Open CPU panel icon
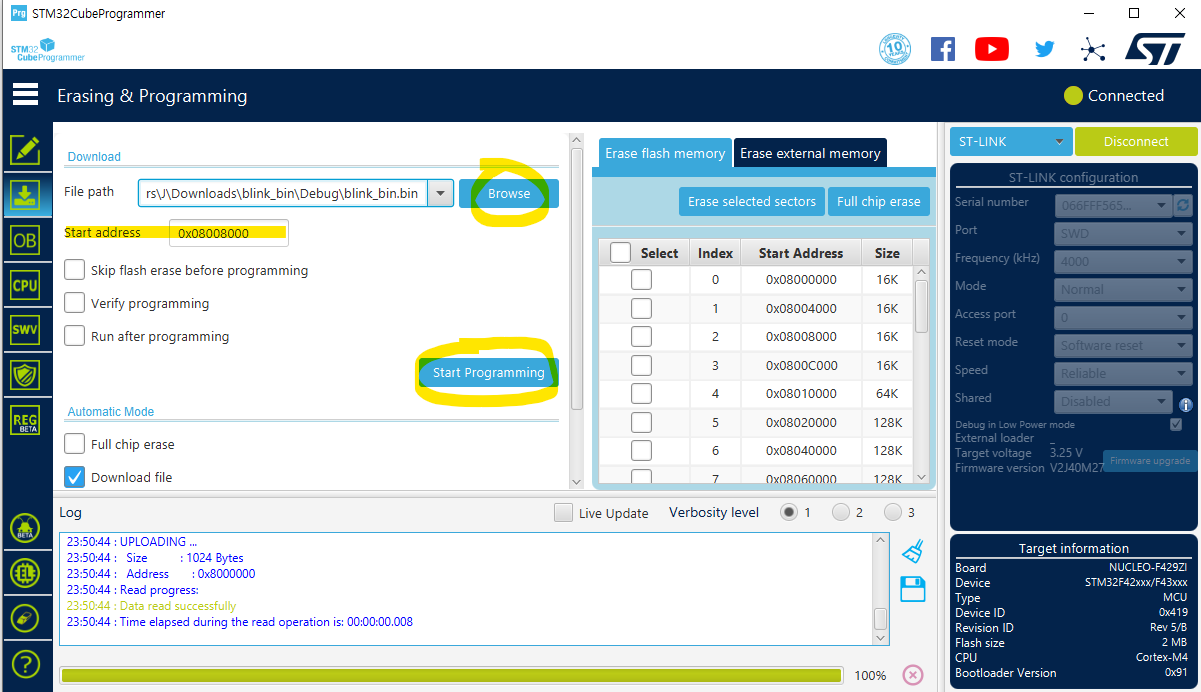The width and height of the screenshot is (1201, 692). point(25,285)
